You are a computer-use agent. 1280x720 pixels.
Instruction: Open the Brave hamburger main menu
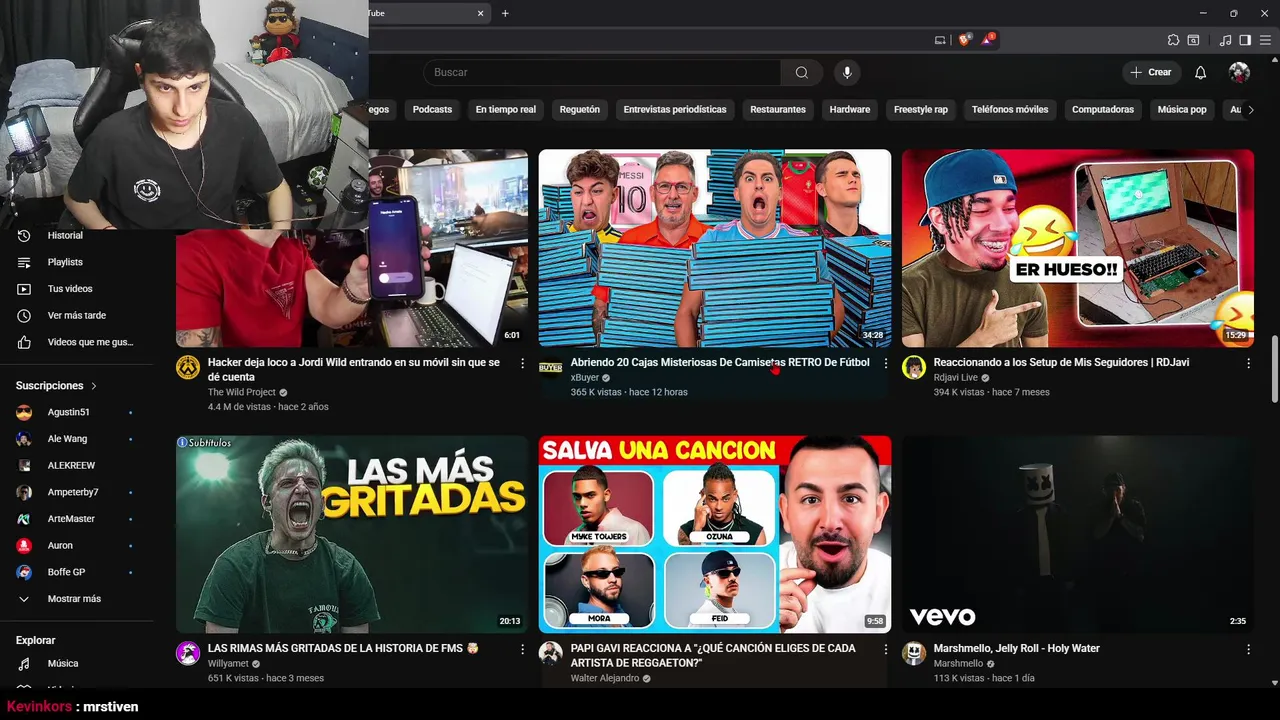[1265, 40]
